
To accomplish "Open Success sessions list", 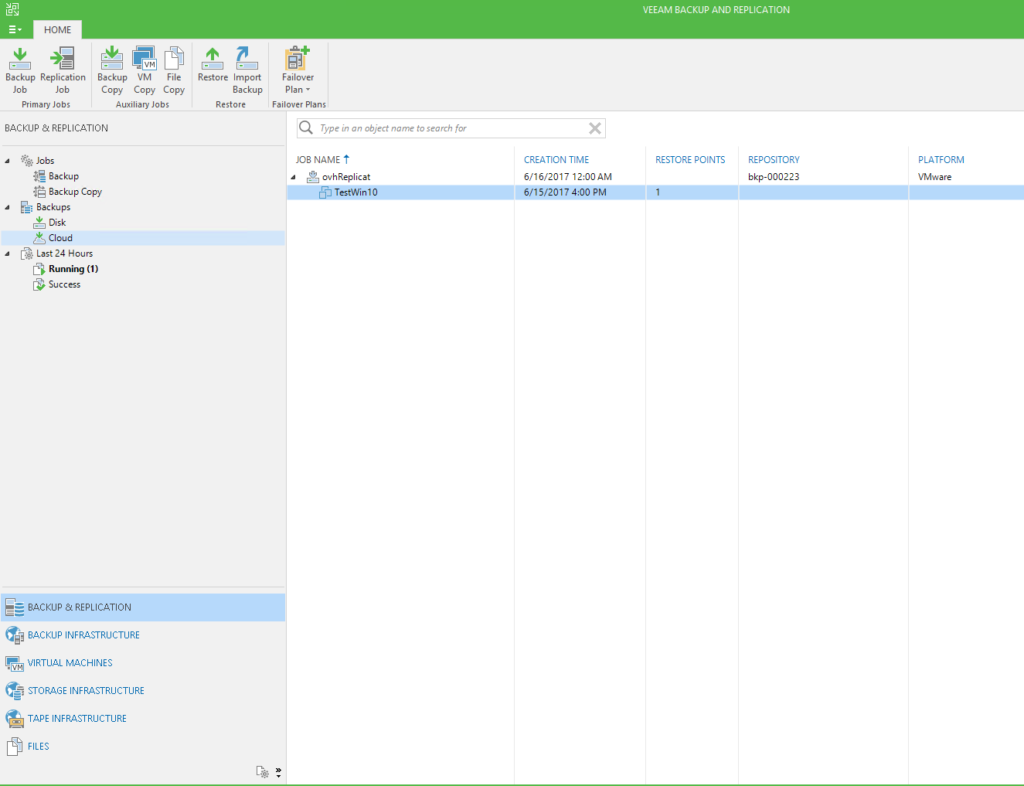I will click(x=64, y=285).
